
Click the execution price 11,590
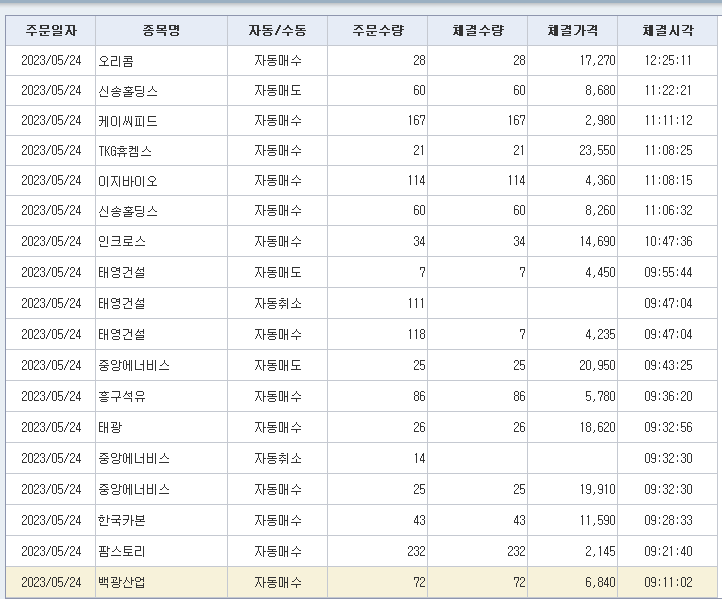[x=597, y=520]
